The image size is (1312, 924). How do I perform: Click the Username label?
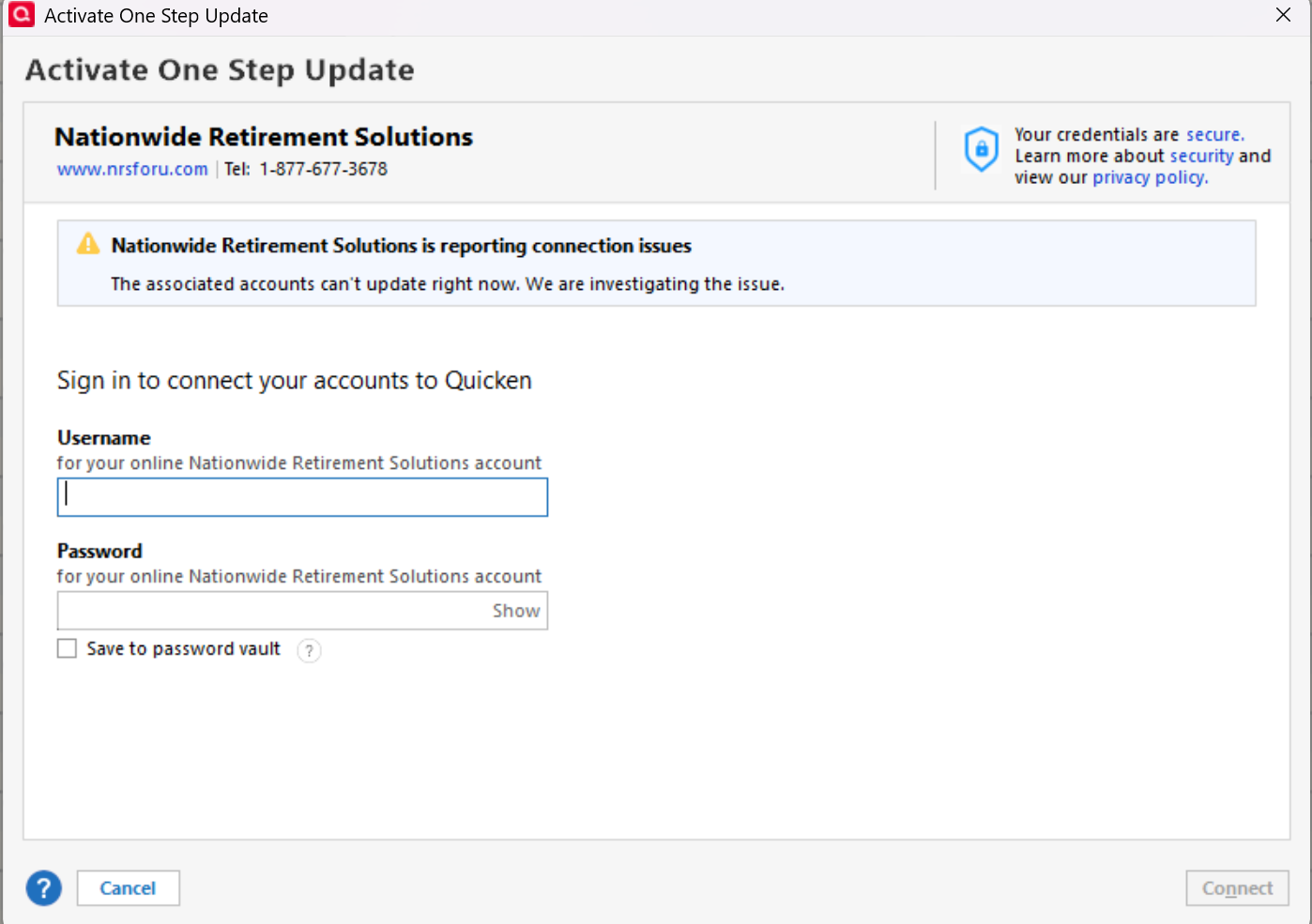click(x=103, y=438)
